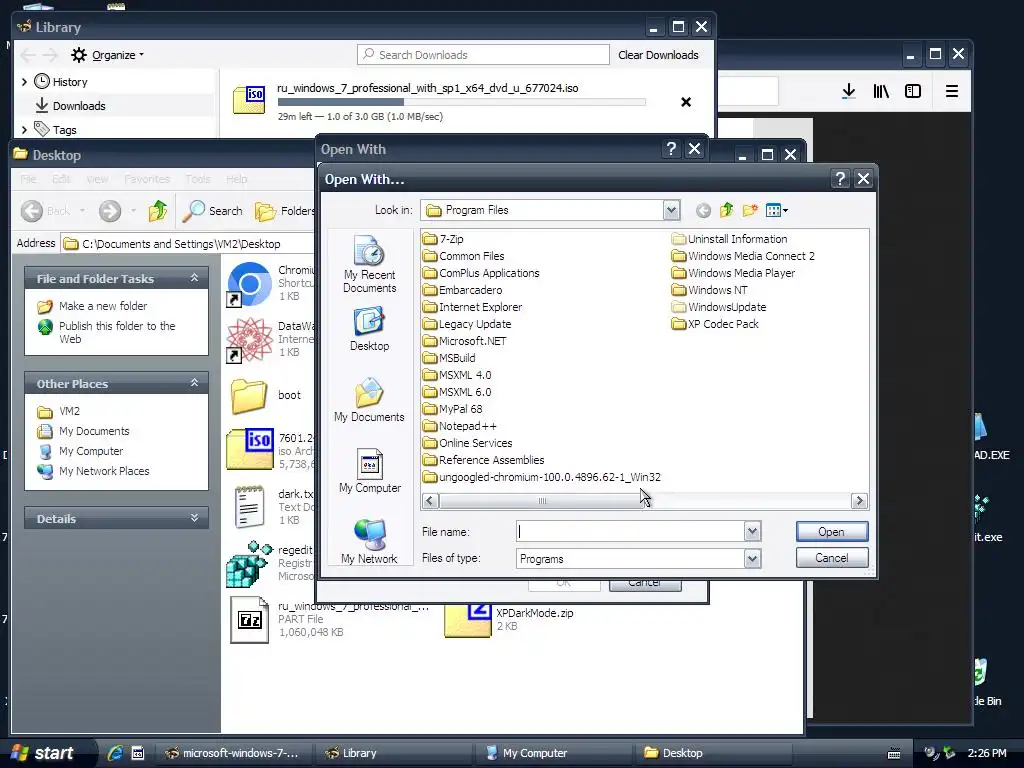Select the Common Files folder
This screenshot has height=768, width=1024.
(464, 256)
